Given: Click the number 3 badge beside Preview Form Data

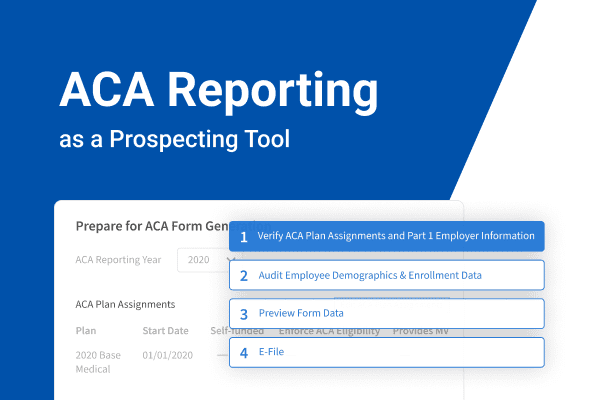Looking at the screenshot, I should pos(244,313).
